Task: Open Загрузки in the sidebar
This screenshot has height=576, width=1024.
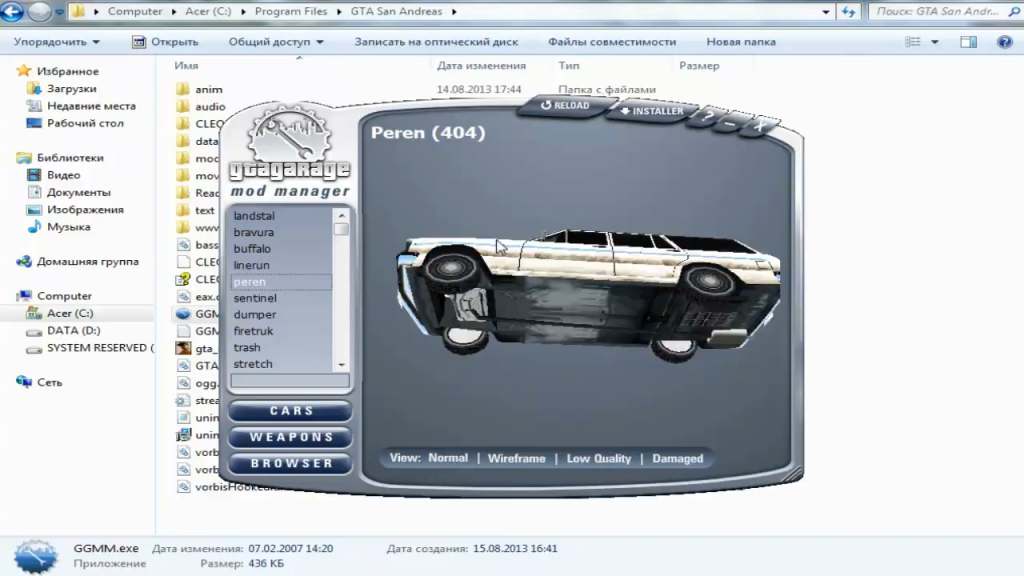Action: click(x=62, y=88)
